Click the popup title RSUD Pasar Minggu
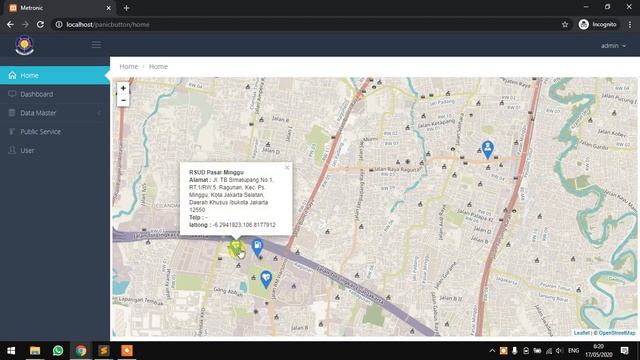The height and width of the screenshot is (360, 640). pos(216,172)
